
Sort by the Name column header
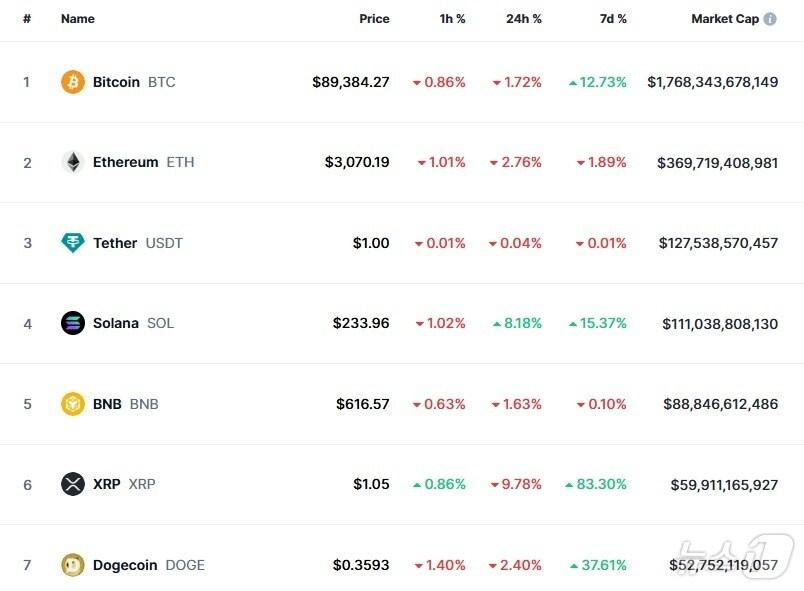point(77,19)
